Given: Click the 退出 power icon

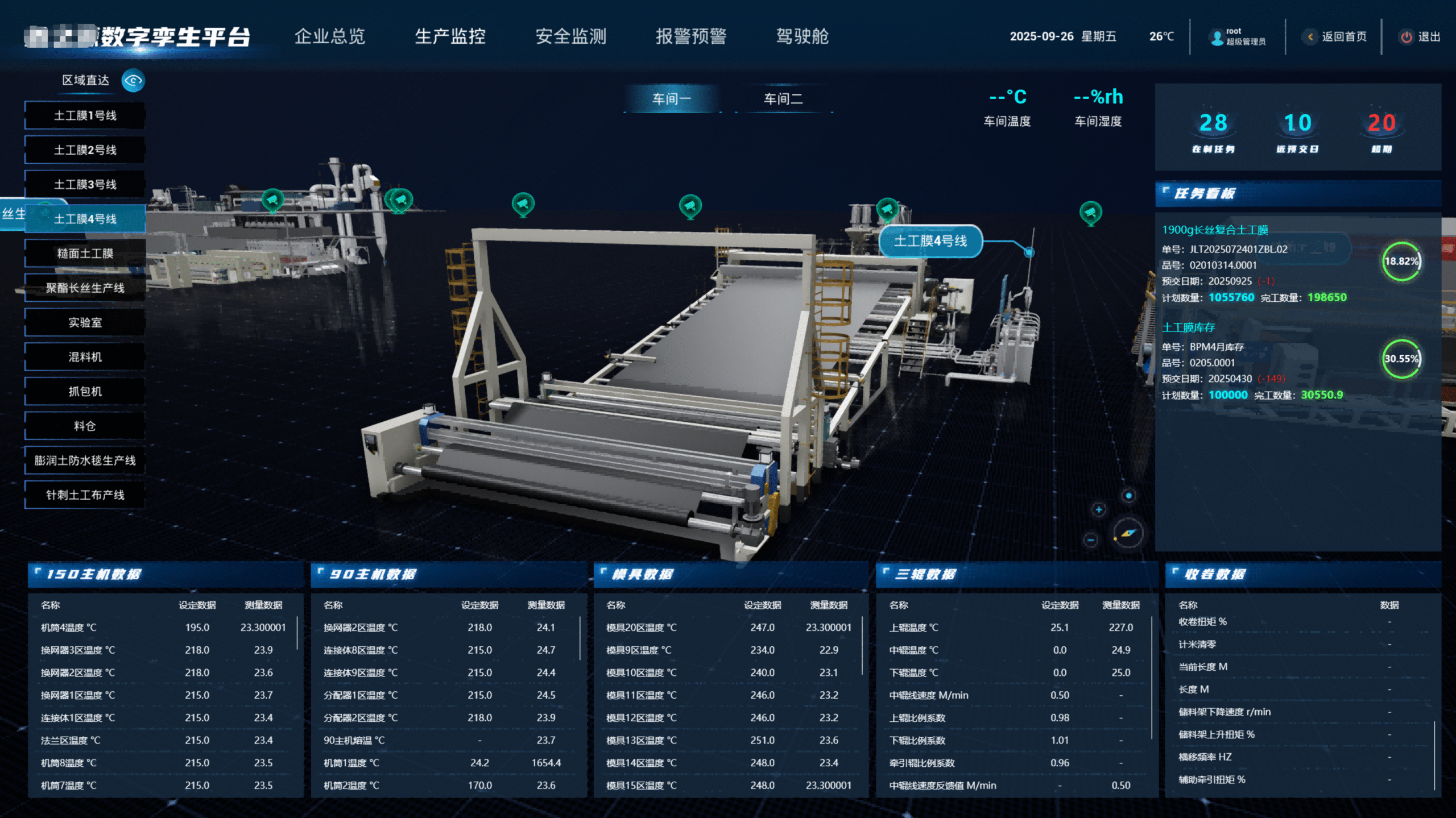Looking at the screenshot, I should [x=1406, y=37].
